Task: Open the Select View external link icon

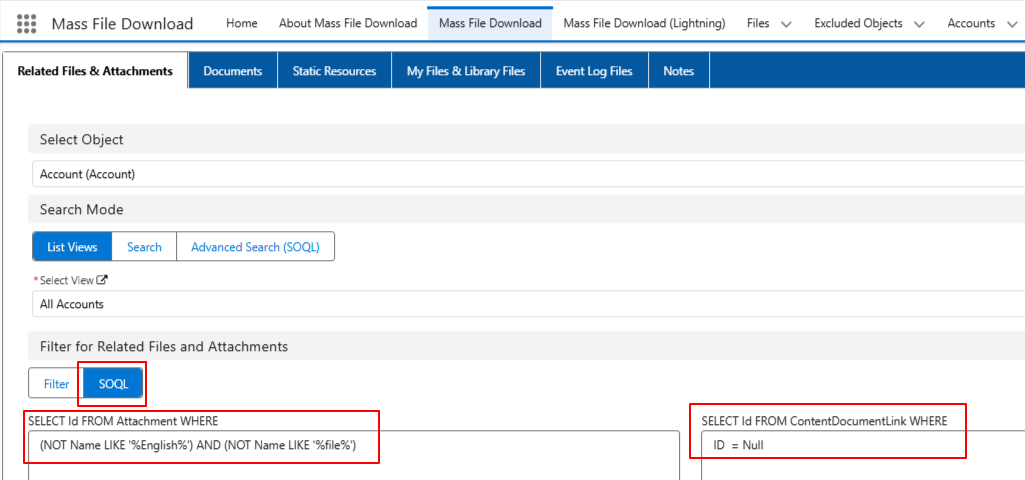Action: pos(102,279)
